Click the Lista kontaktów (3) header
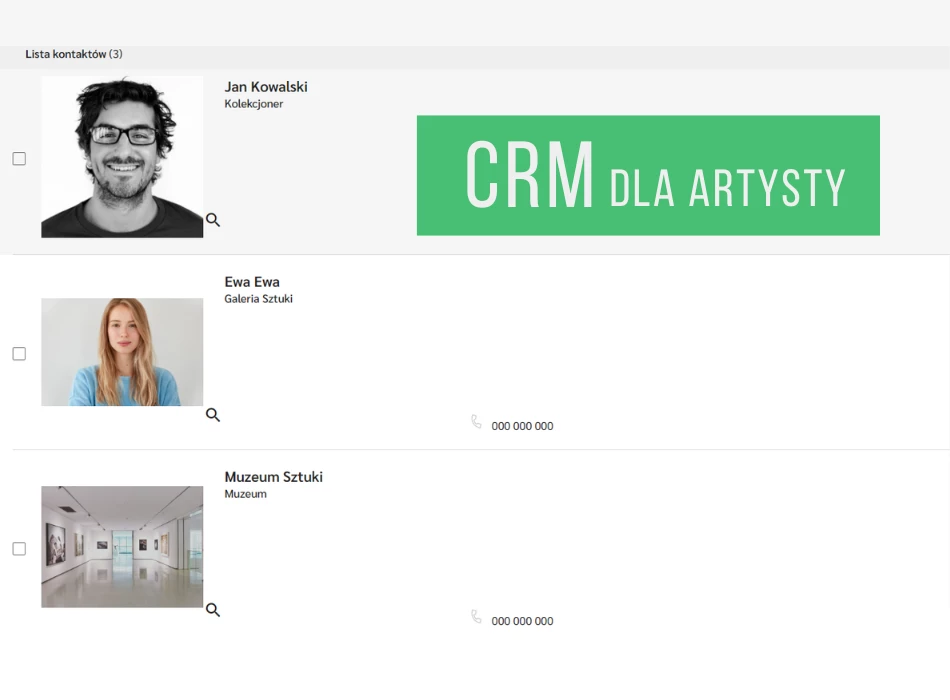Screen dimensions: 950x700 (x=74, y=54)
